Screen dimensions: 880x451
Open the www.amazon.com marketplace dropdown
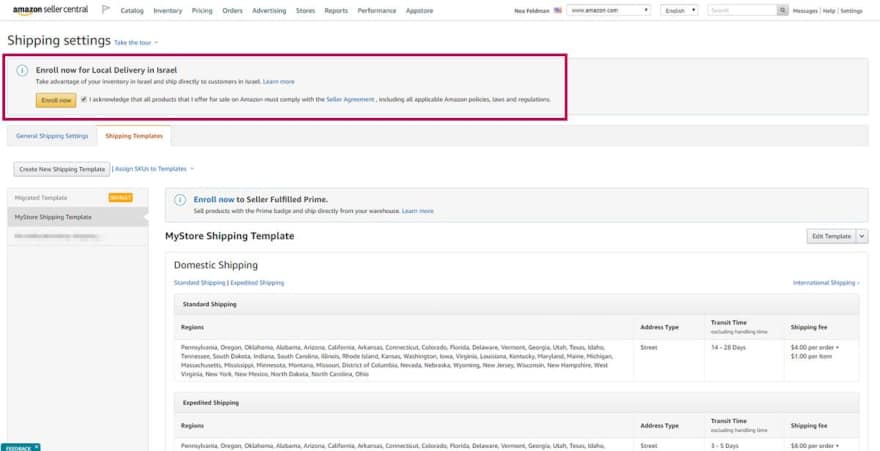608,10
